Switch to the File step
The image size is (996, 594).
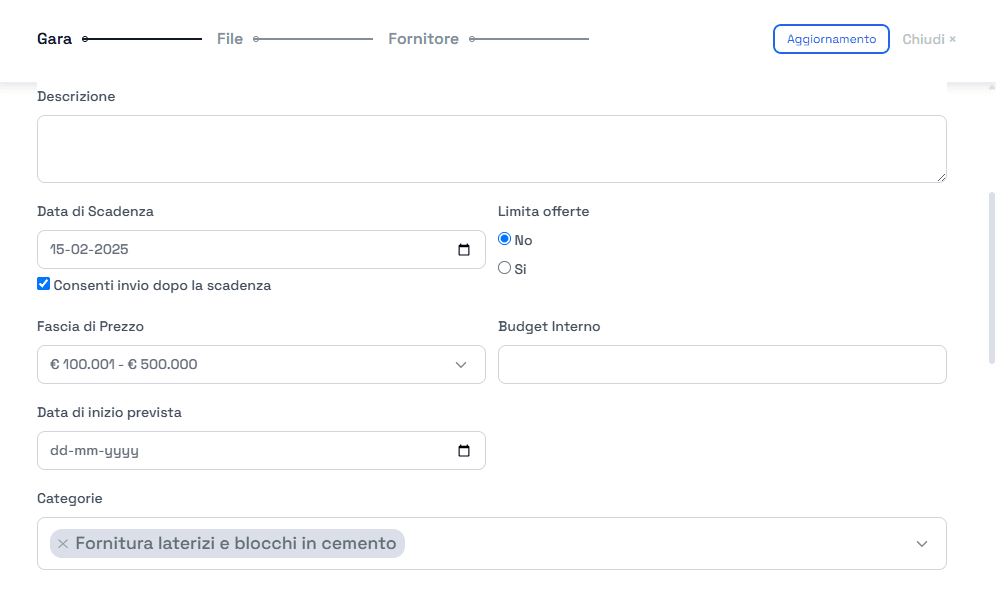point(229,39)
